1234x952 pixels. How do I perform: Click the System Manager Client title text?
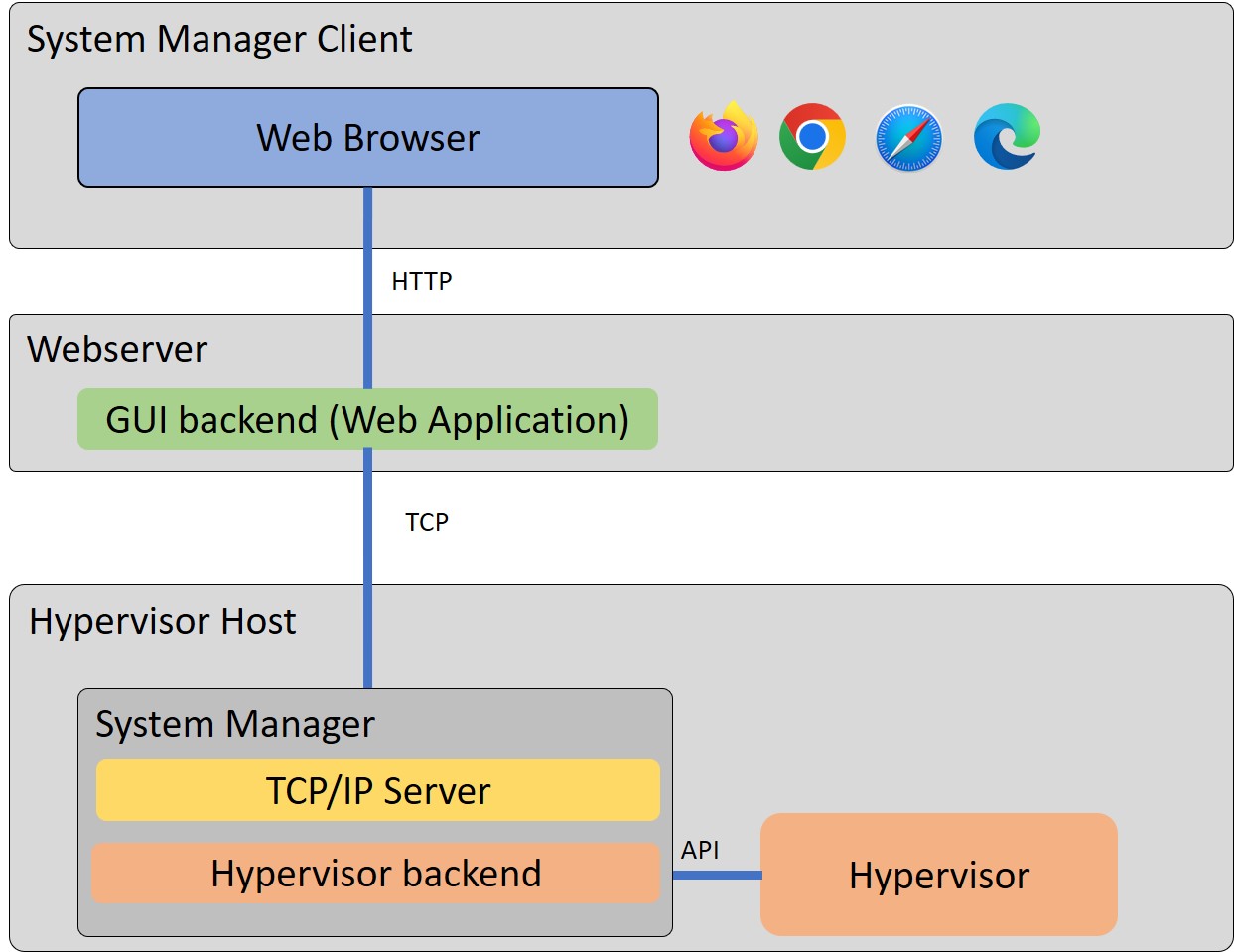pyautogui.click(x=218, y=40)
